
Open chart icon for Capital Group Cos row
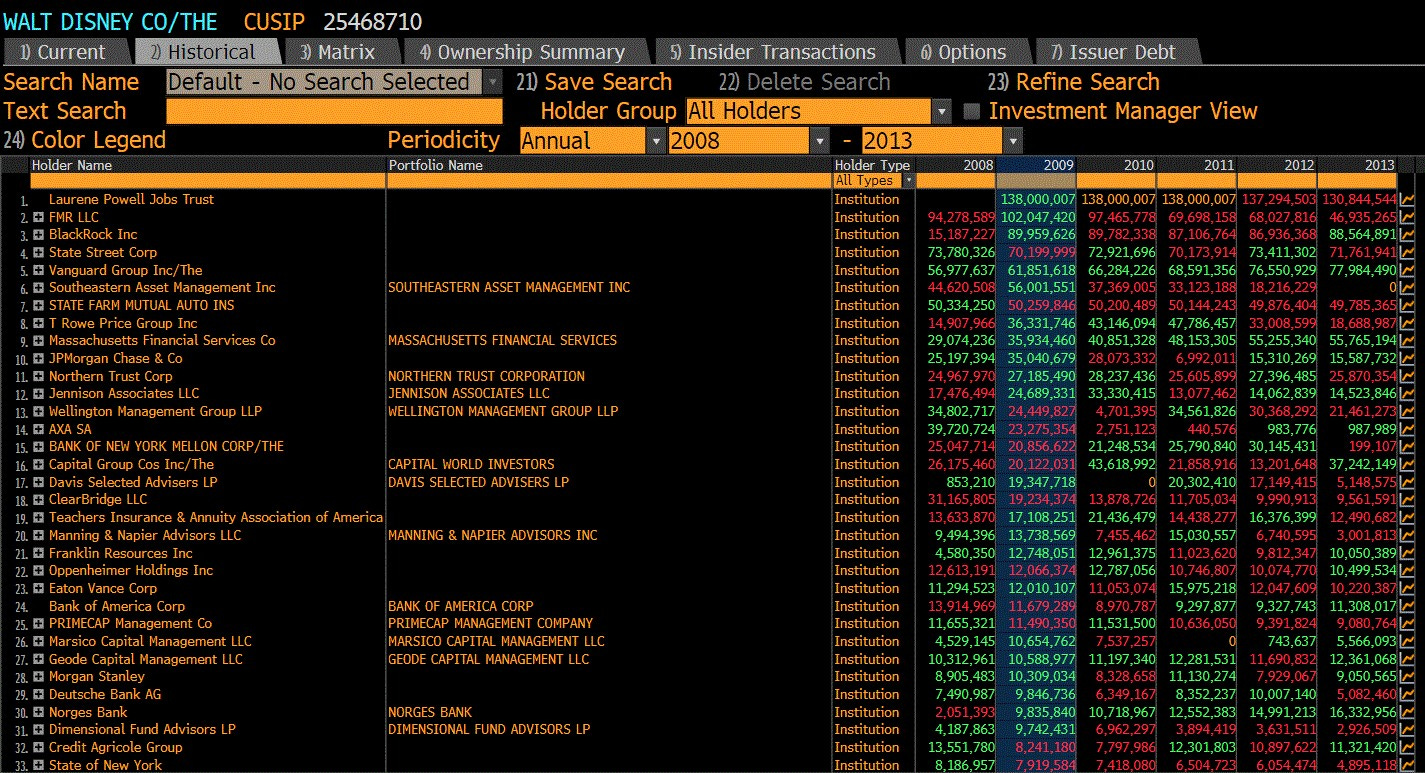pos(1407,465)
